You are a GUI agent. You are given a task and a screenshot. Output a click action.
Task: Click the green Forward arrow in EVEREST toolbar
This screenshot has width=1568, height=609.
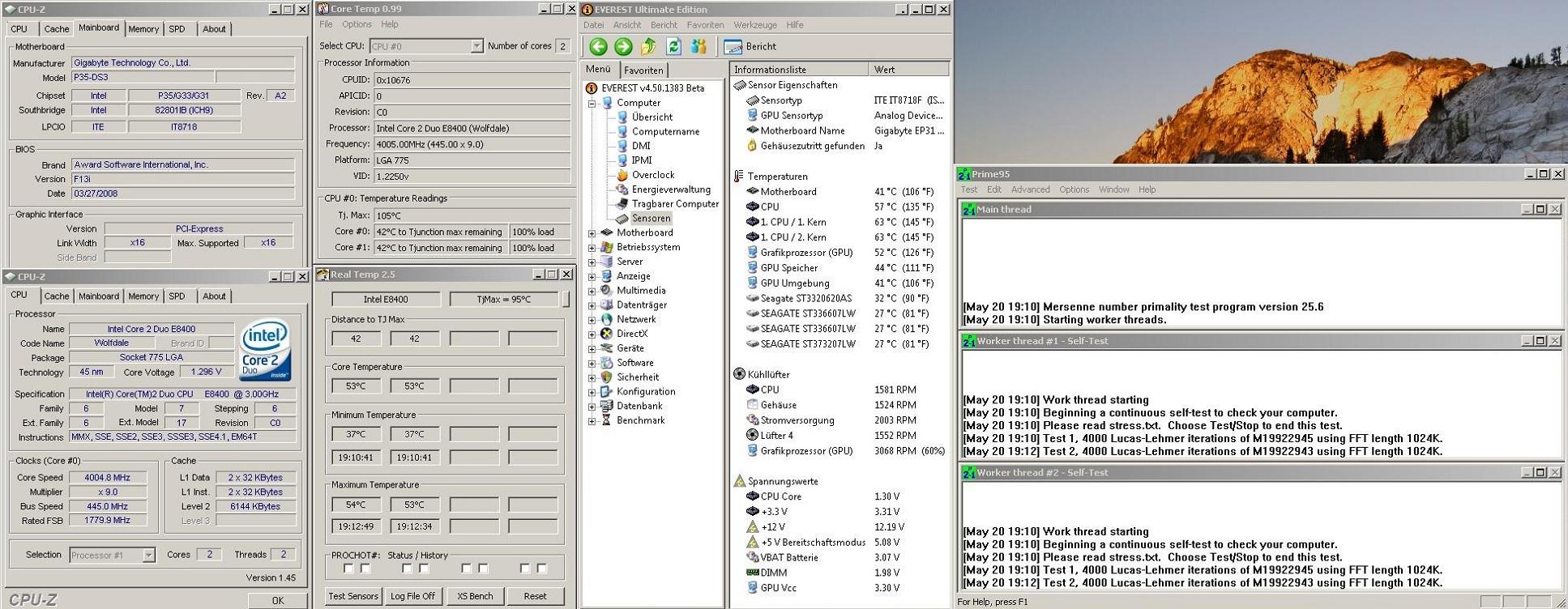[x=623, y=47]
